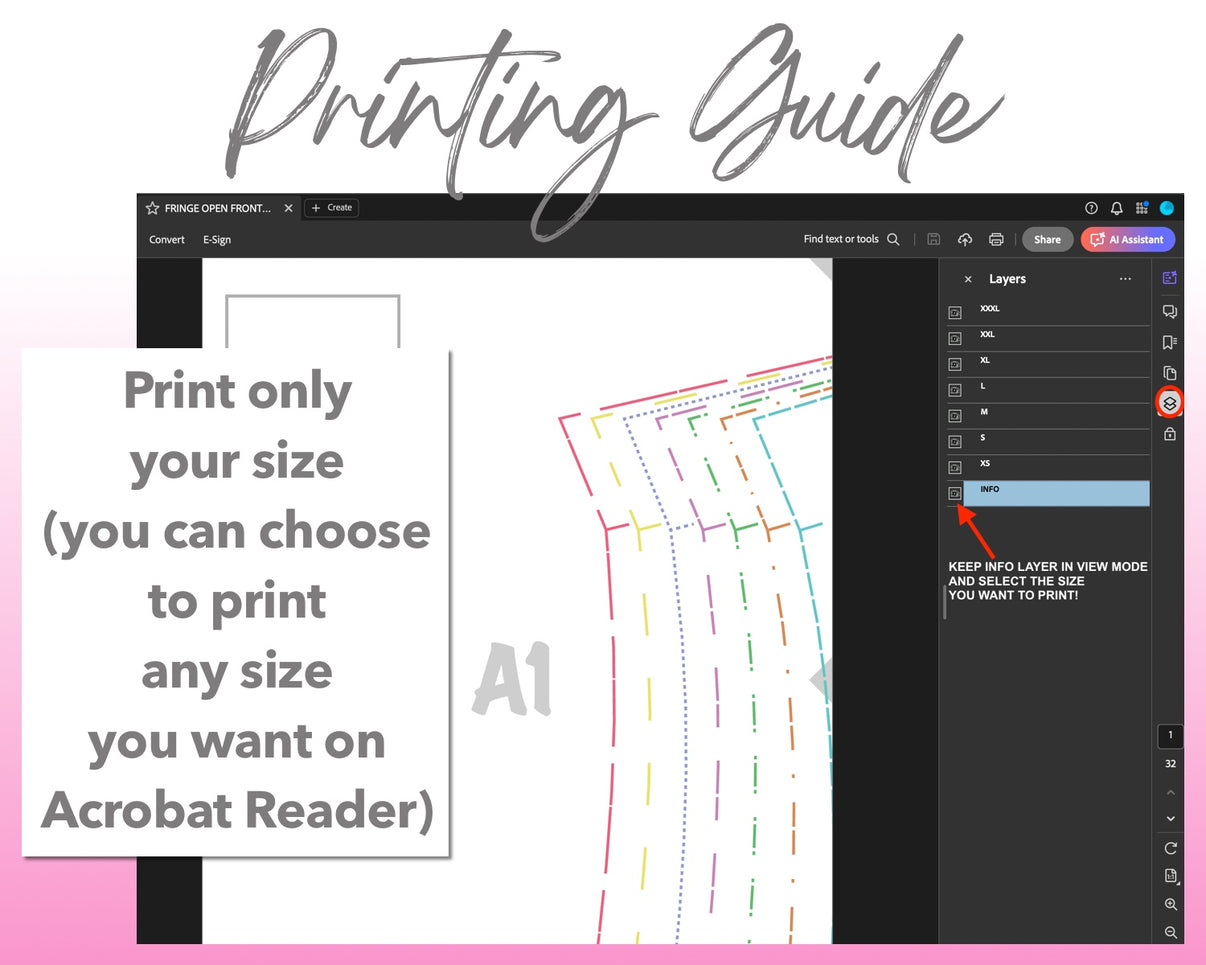Open the Attachments lock icon below Layers
The image size is (1206, 965).
(1169, 434)
